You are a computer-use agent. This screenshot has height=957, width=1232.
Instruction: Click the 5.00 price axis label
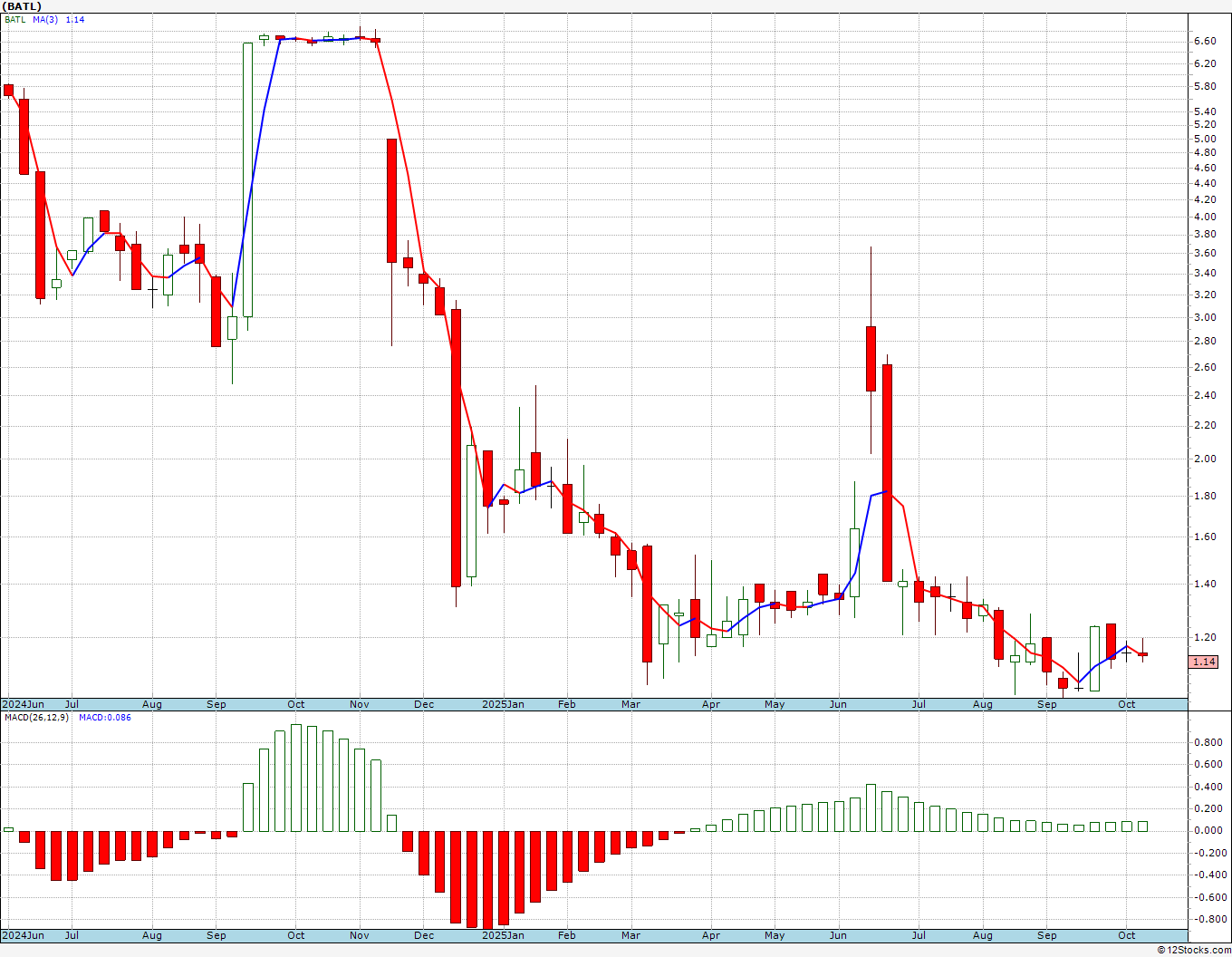tap(1205, 139)
